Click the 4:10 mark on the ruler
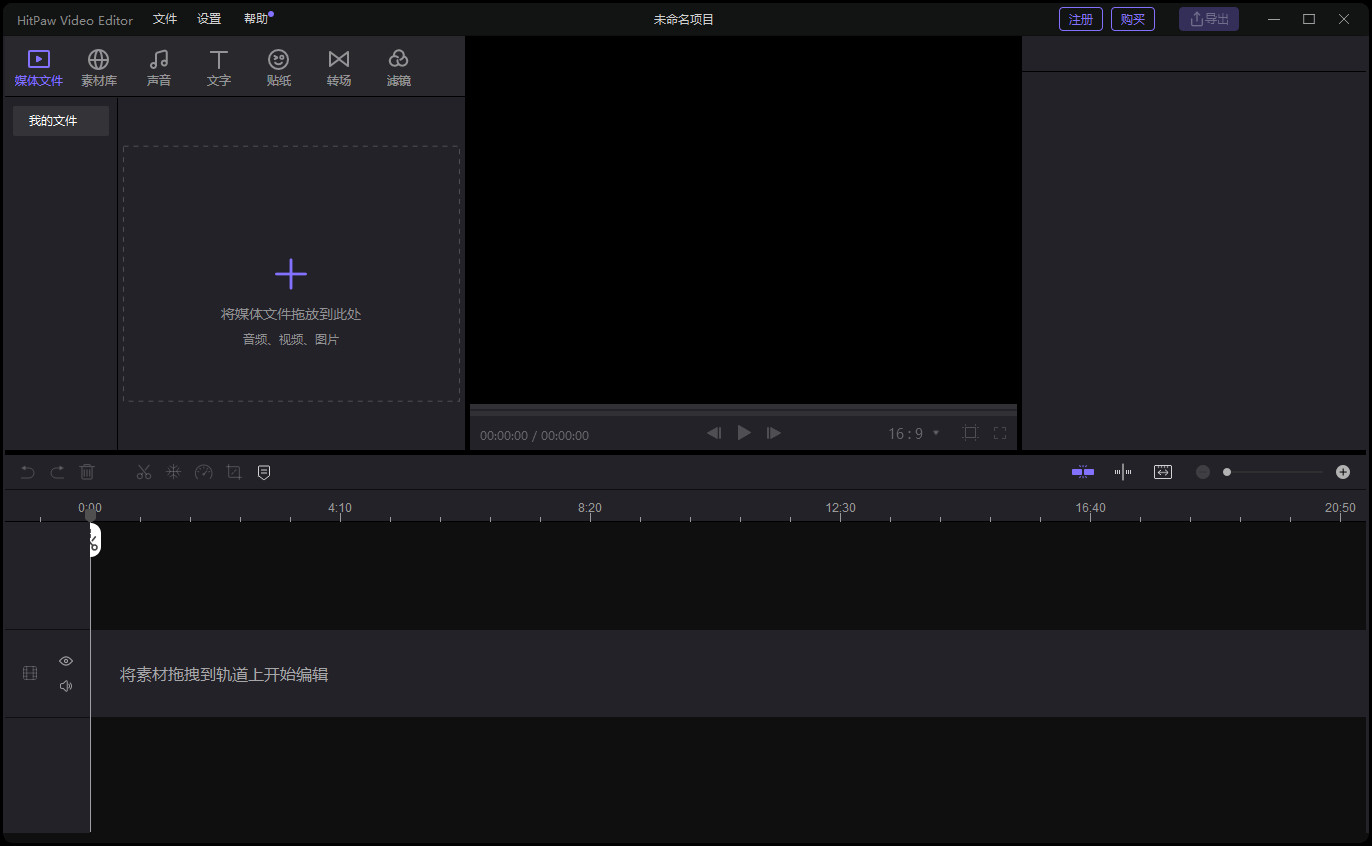 [x=340, y=508]
